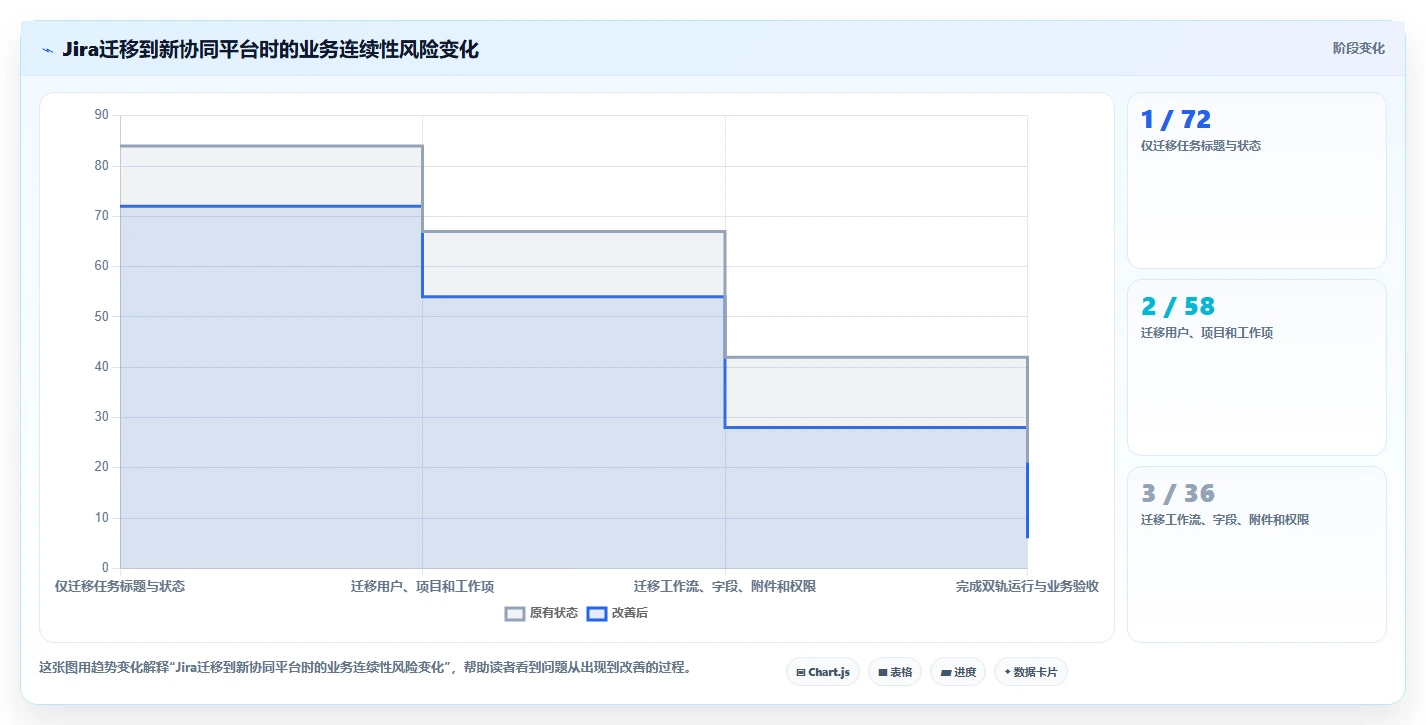Image resolution: width=1426 pixels, height=725 pixels.
Task: Click x-axis label 迁移用户、项目和工作项
Action: click(422, 586)
